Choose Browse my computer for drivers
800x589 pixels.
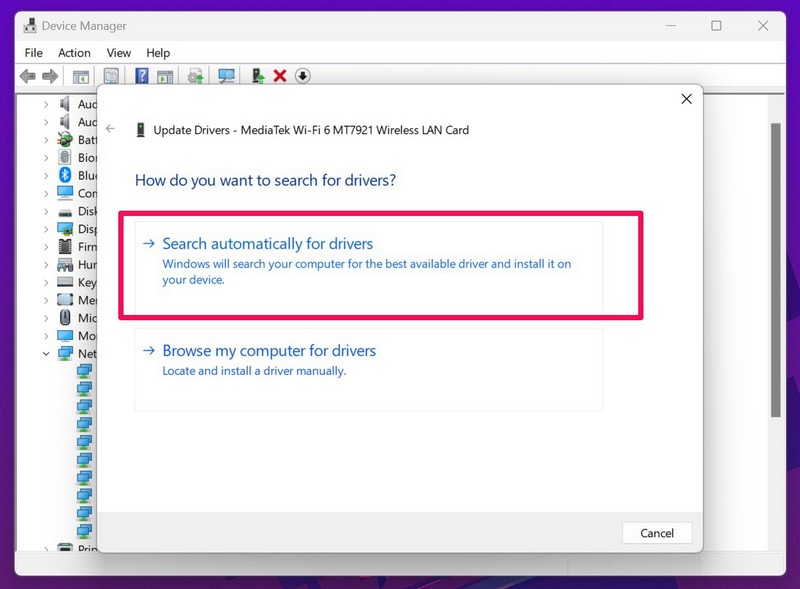pyautogui.click(x=269, y=351)
